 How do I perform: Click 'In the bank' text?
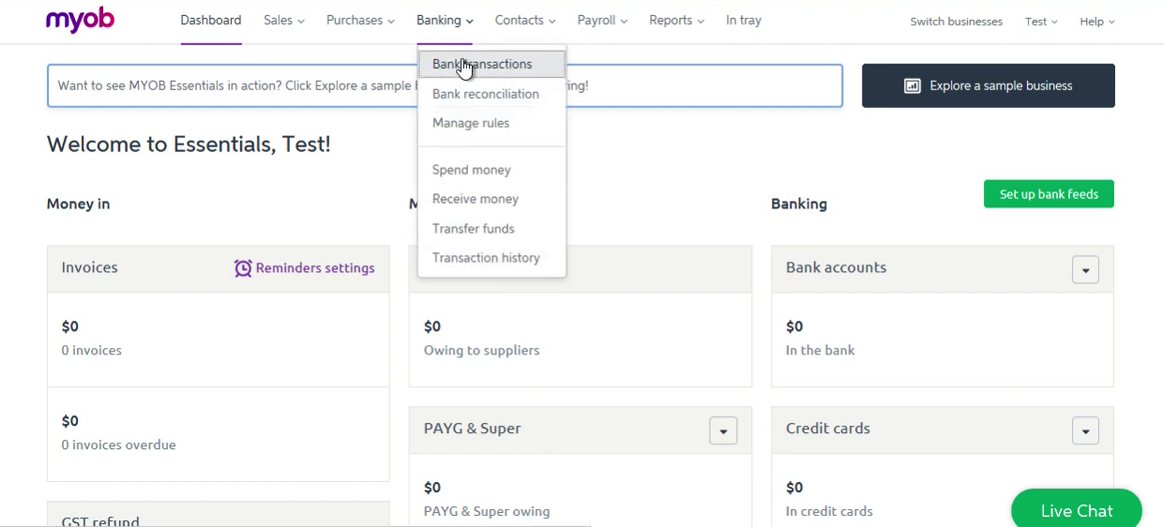(820, 350)
